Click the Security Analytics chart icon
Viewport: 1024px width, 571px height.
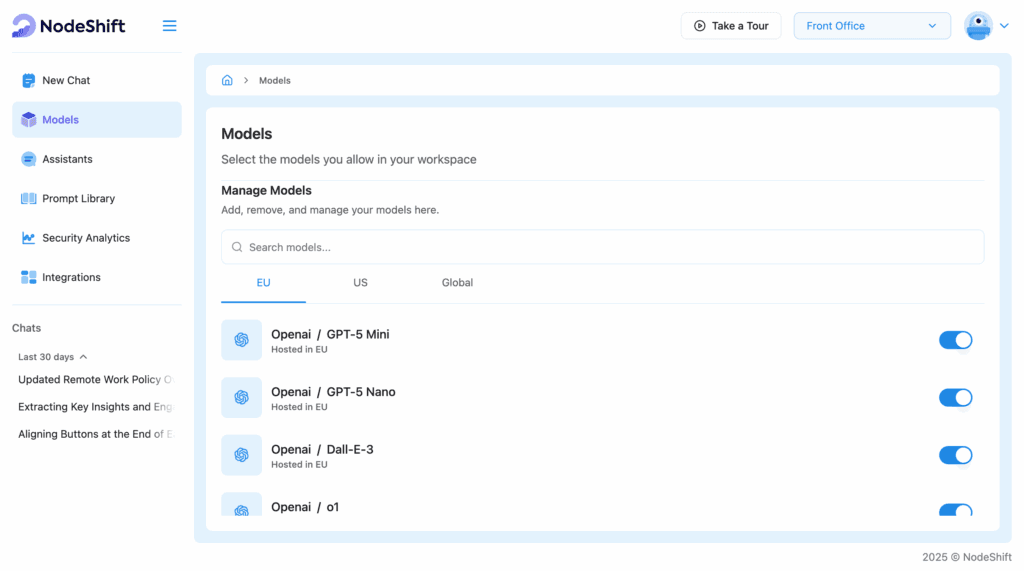29,238
